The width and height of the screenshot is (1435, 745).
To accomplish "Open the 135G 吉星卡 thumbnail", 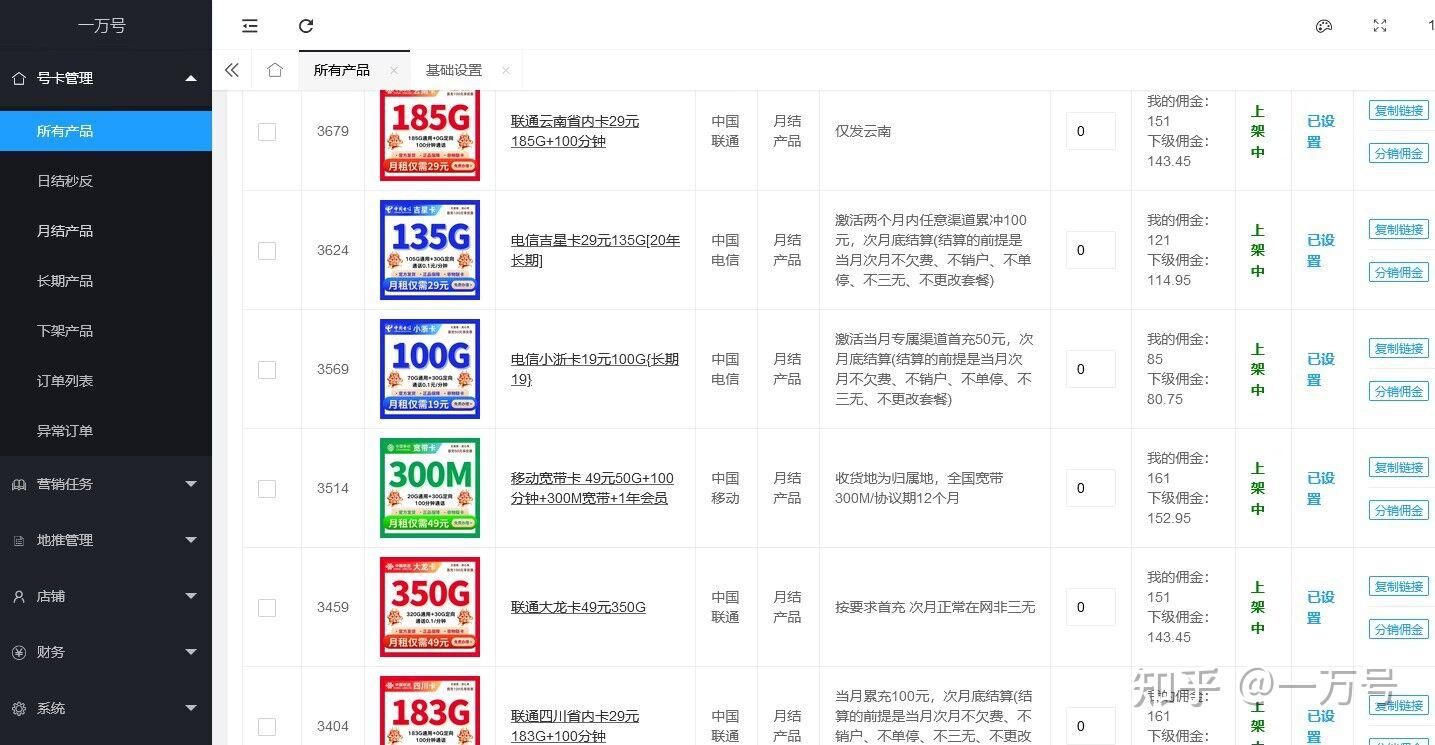I will coord(430,250).
